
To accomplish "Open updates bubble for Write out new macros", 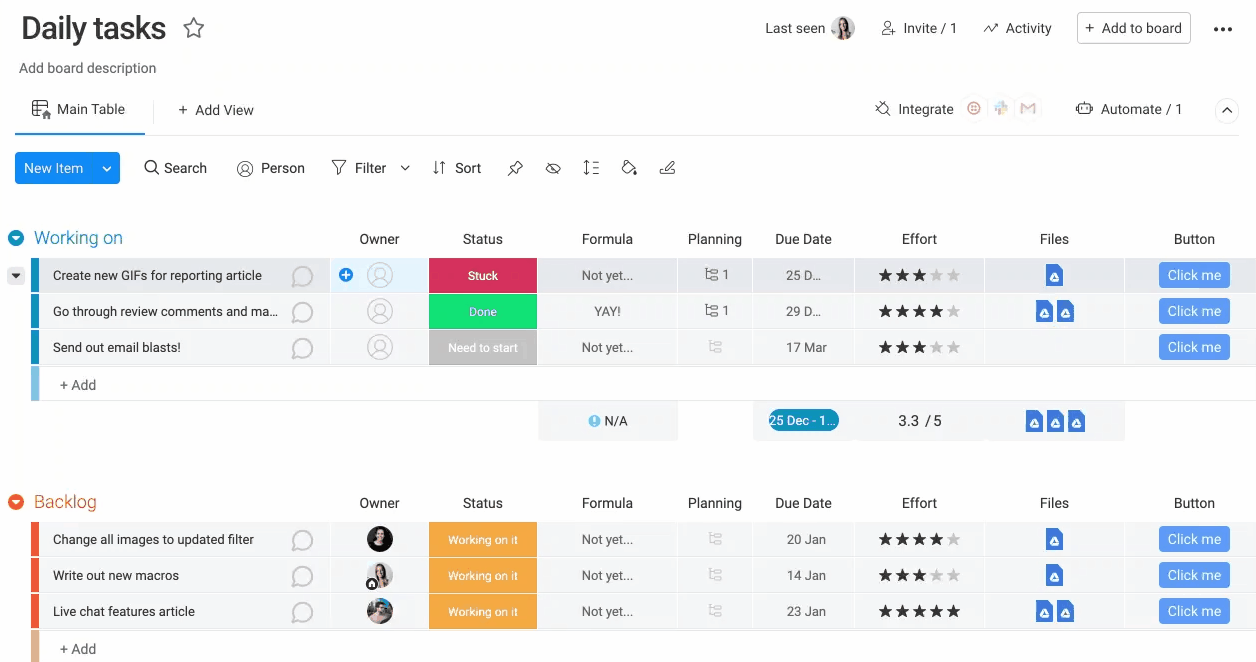I will coord(302,577).
